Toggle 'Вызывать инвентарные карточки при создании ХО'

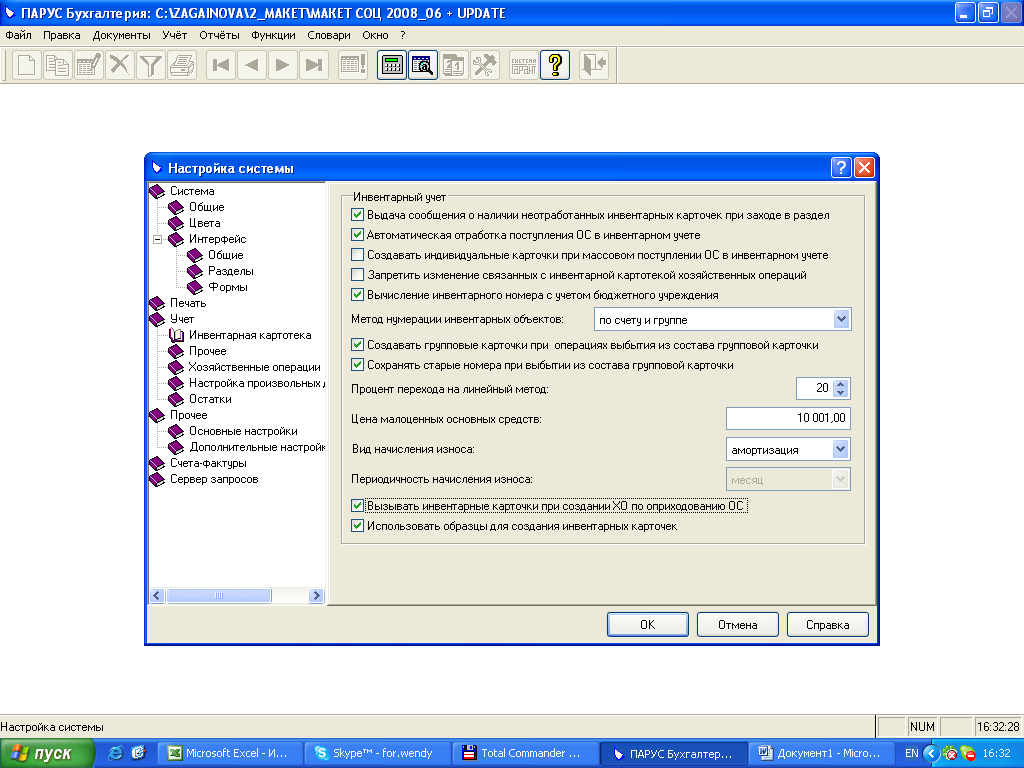pos(357,505)
